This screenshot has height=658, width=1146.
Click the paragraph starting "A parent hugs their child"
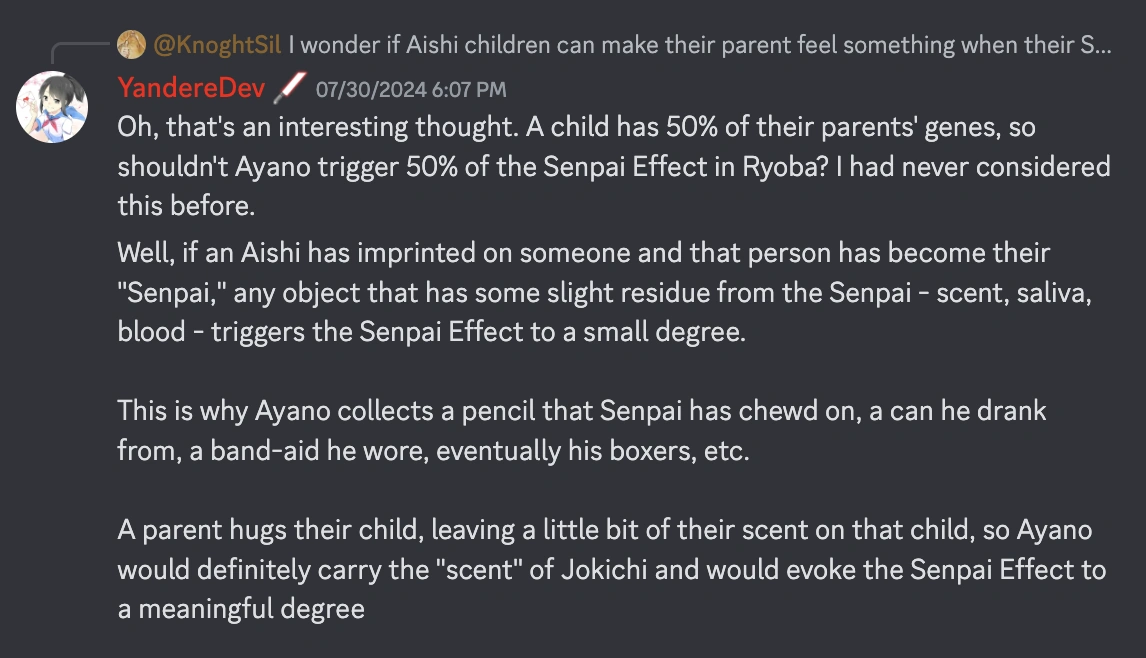611,569
